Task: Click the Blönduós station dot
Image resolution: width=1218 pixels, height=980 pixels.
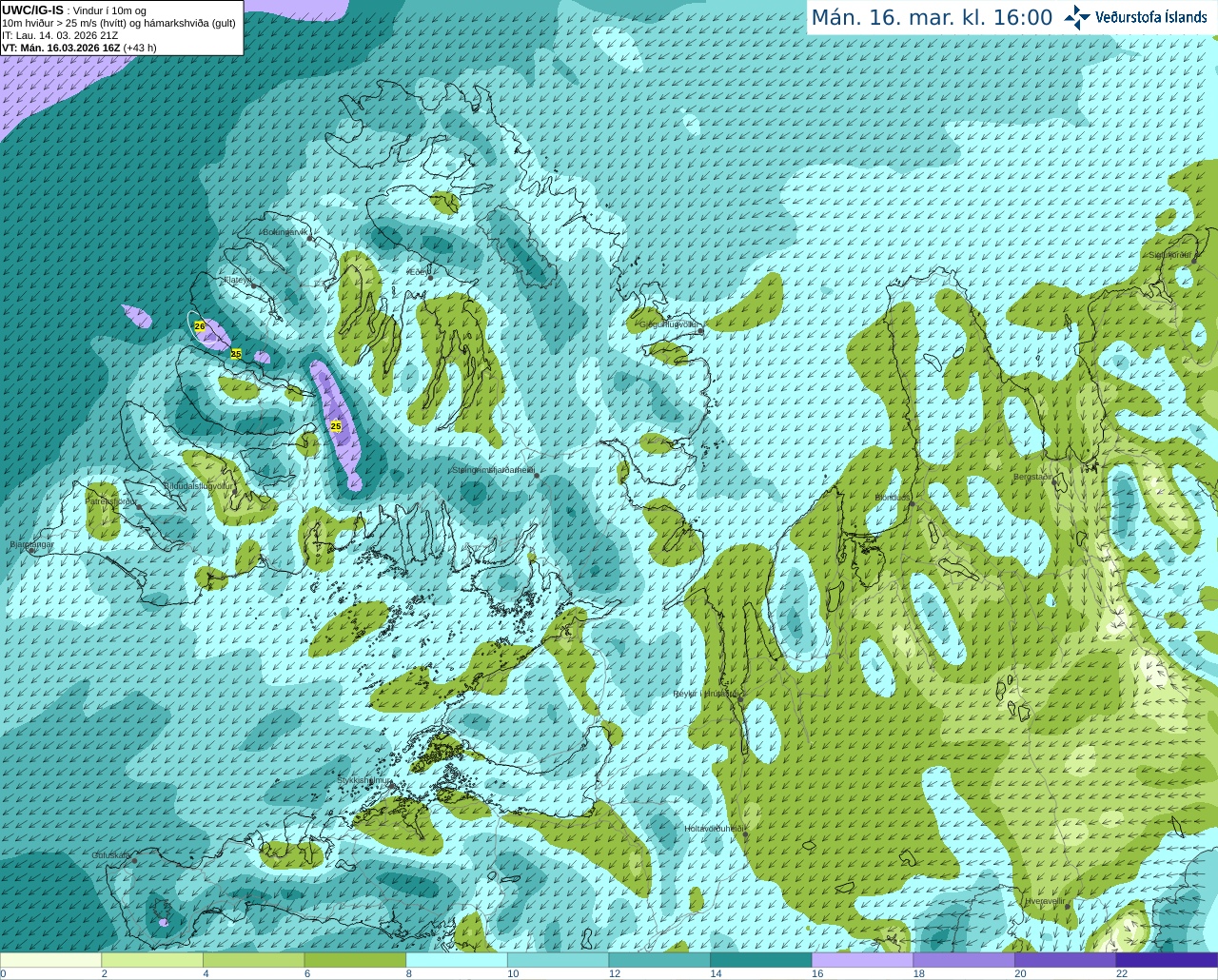Action: 911,504
